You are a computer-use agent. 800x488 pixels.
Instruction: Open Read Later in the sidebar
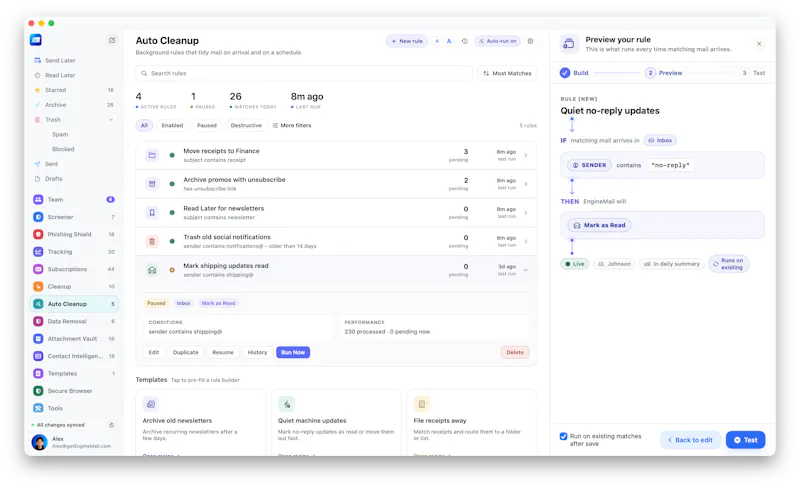[60, 75]
